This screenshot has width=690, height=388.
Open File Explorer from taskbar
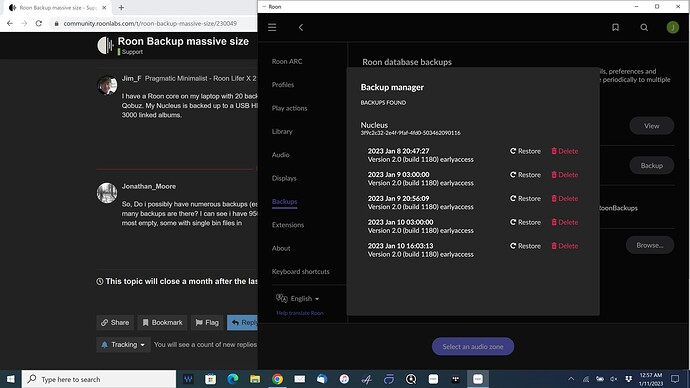(x=255, y=379)
